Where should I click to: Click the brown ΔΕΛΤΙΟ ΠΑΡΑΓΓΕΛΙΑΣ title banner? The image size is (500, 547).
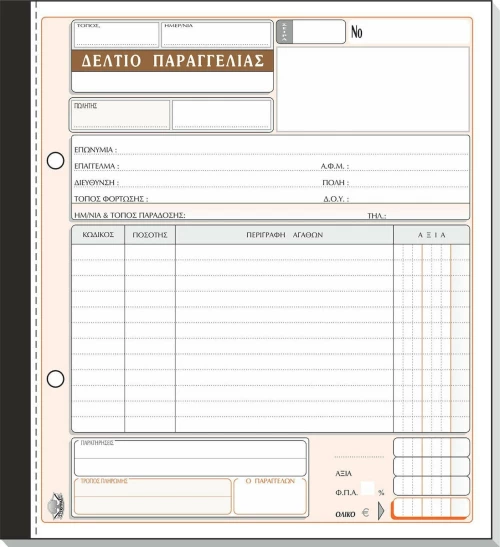click(172, 61)
